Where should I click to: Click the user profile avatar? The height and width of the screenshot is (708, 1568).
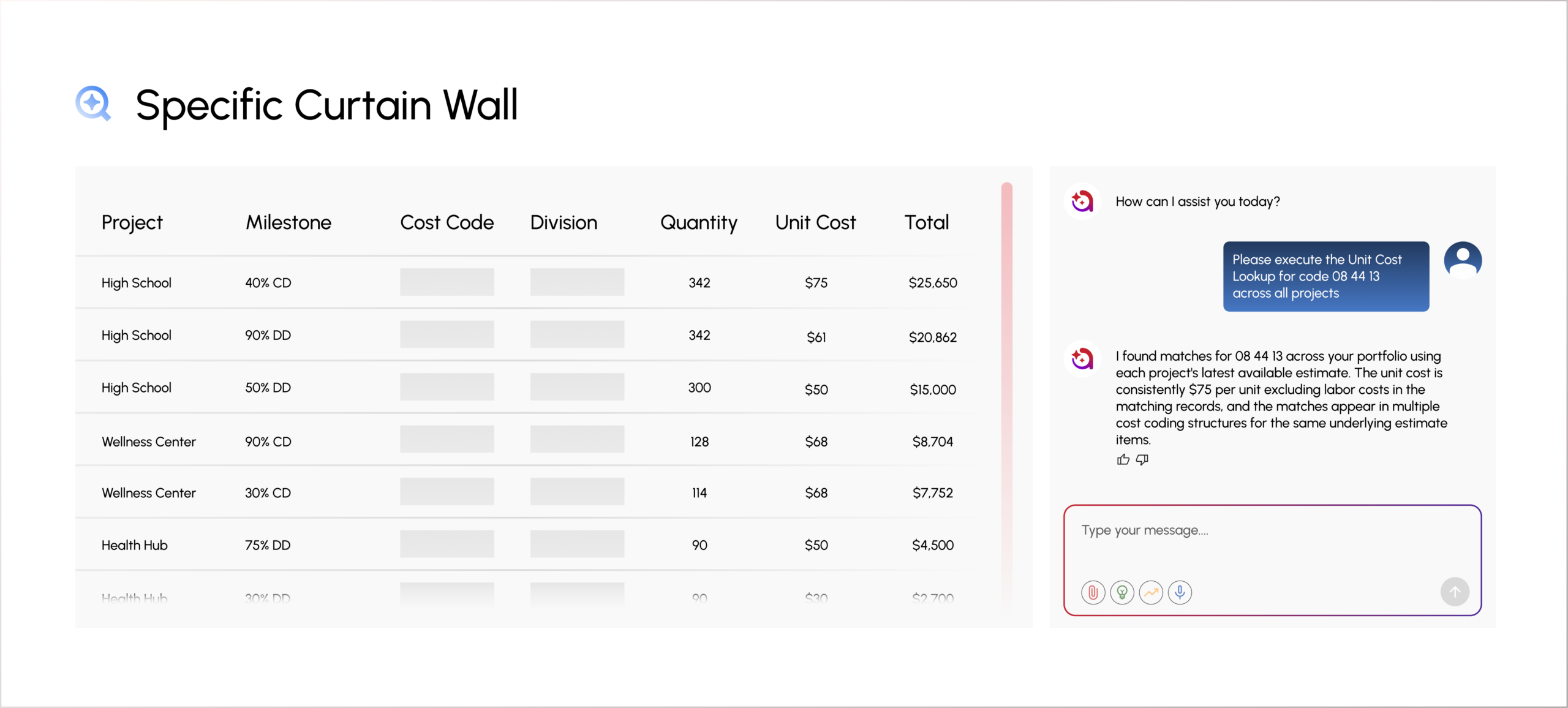(x=1463, y=260)
